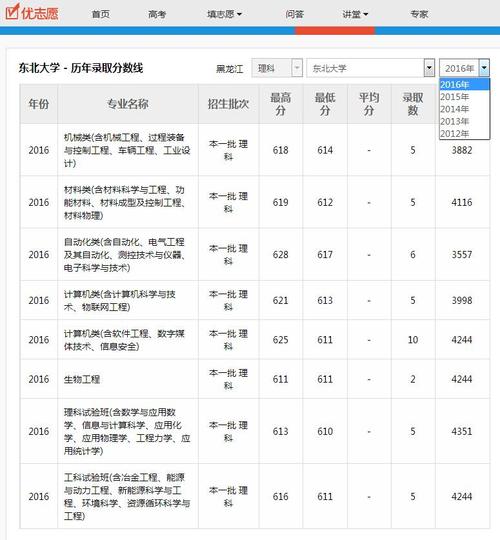This screenshot has height=540, width=500.
Task: Click the 录取数 column header
Action: (413, 104)
